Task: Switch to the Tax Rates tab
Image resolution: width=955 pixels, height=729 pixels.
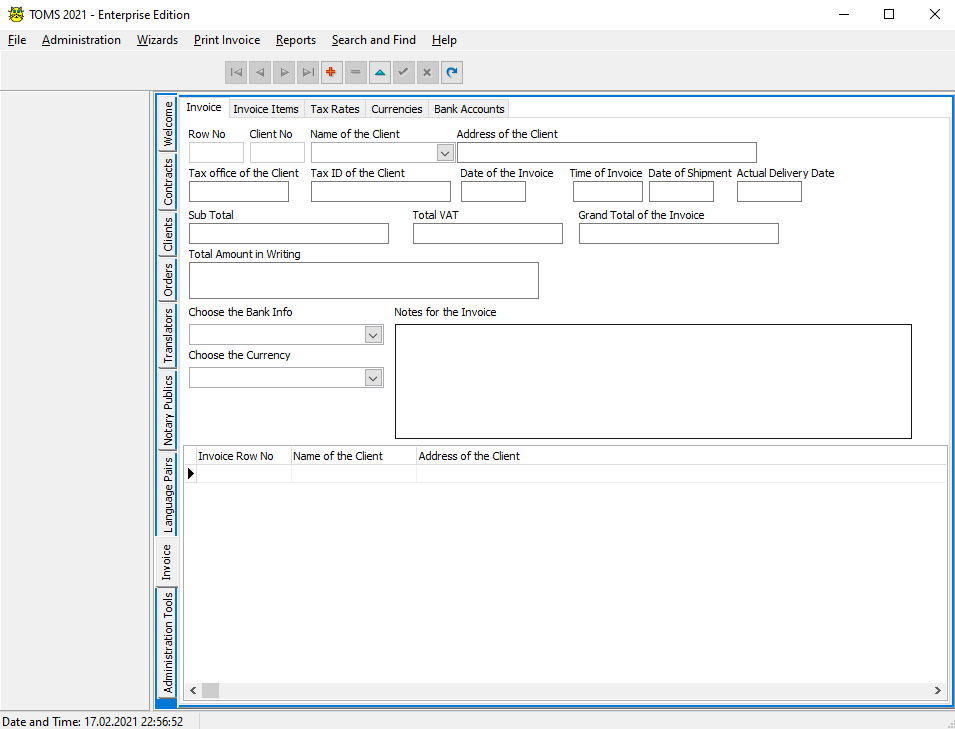Action: pyautogui.click(x=334, y=108)
